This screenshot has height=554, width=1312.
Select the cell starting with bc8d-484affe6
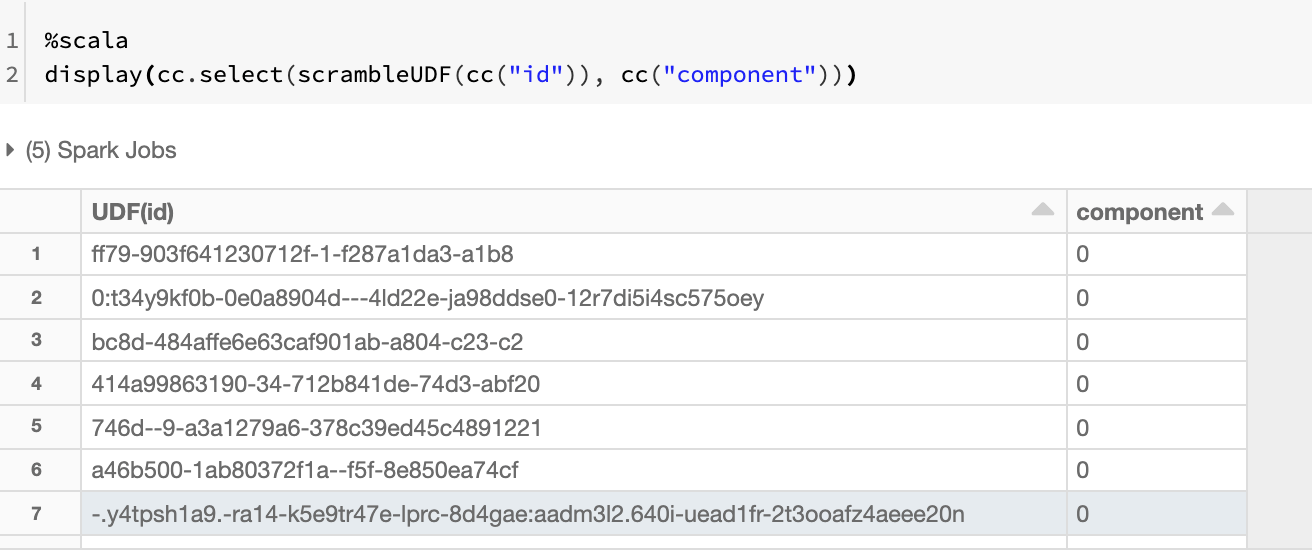(x=307, y=342)
